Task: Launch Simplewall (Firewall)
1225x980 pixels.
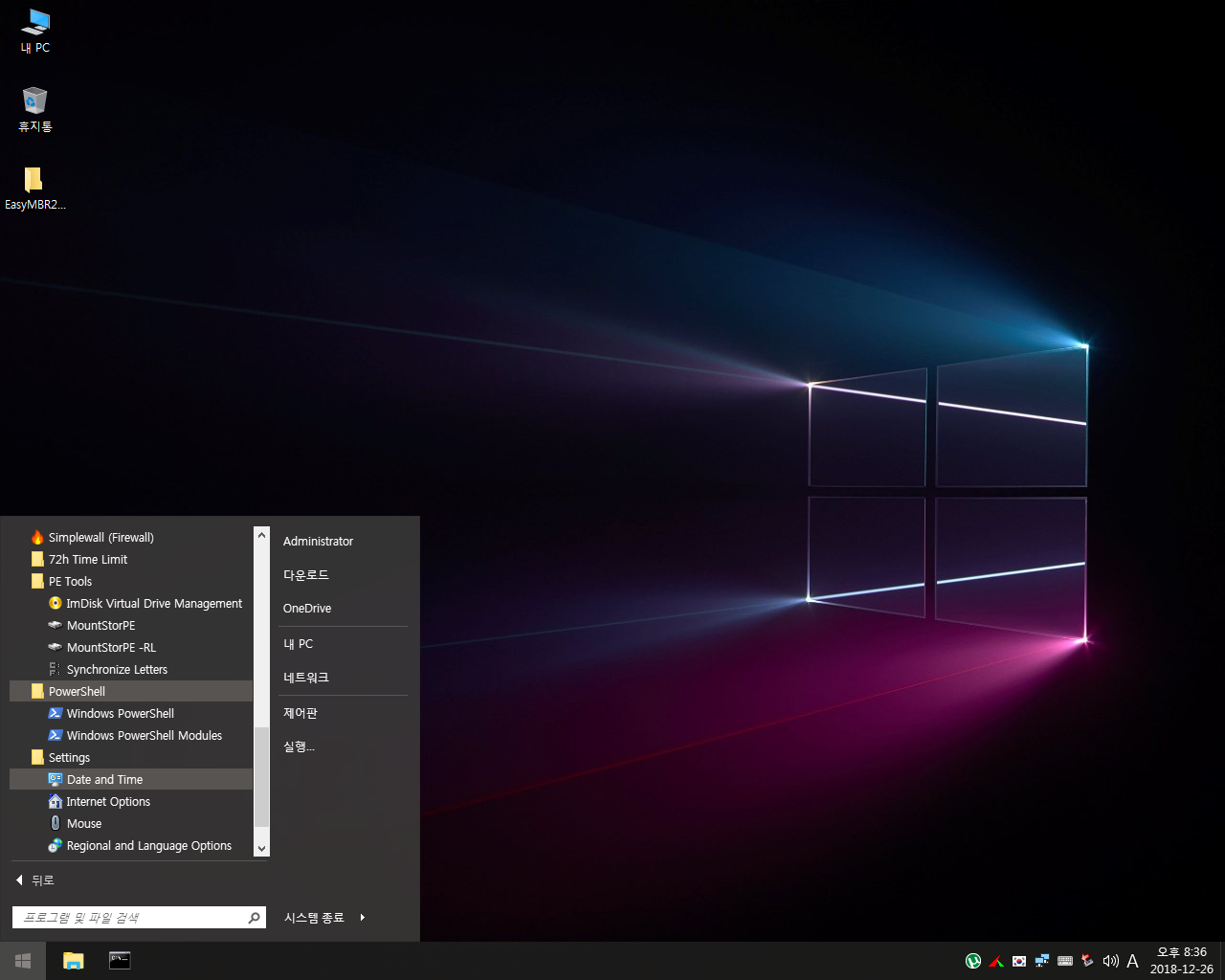Action: click(x=131, y=537)
